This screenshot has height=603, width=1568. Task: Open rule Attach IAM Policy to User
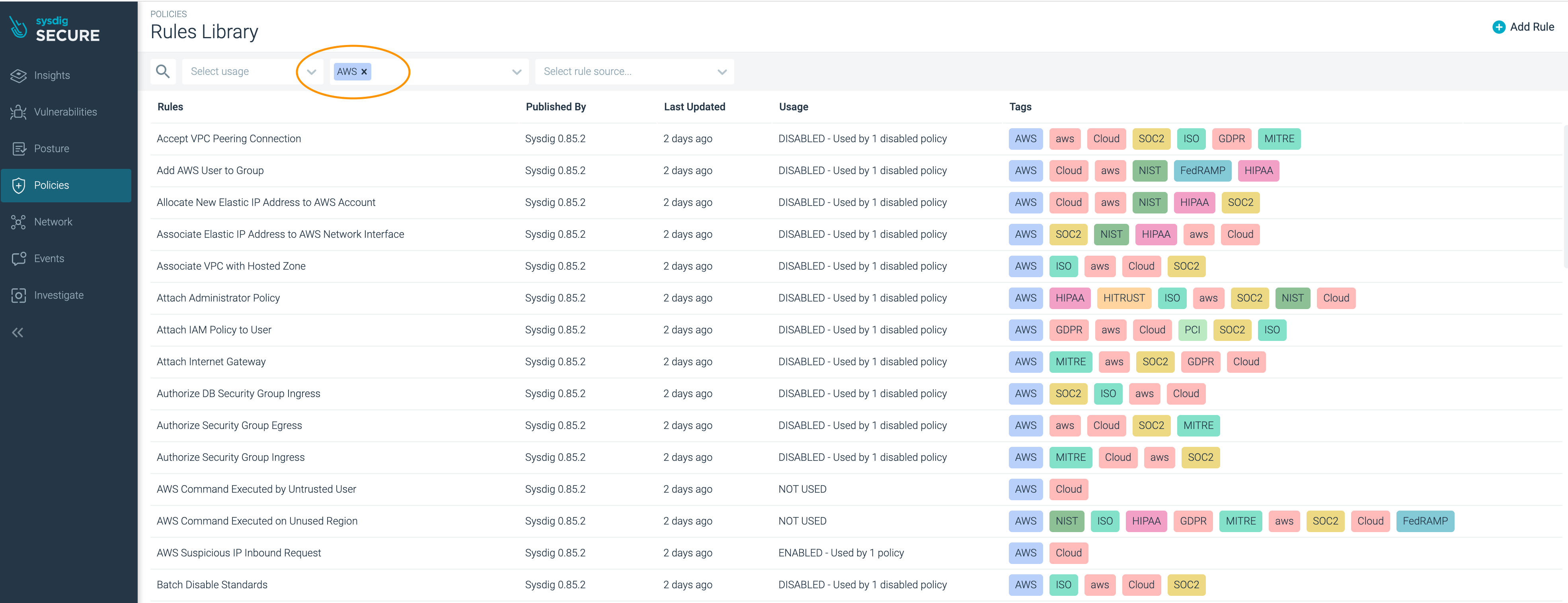coord(214,330)
